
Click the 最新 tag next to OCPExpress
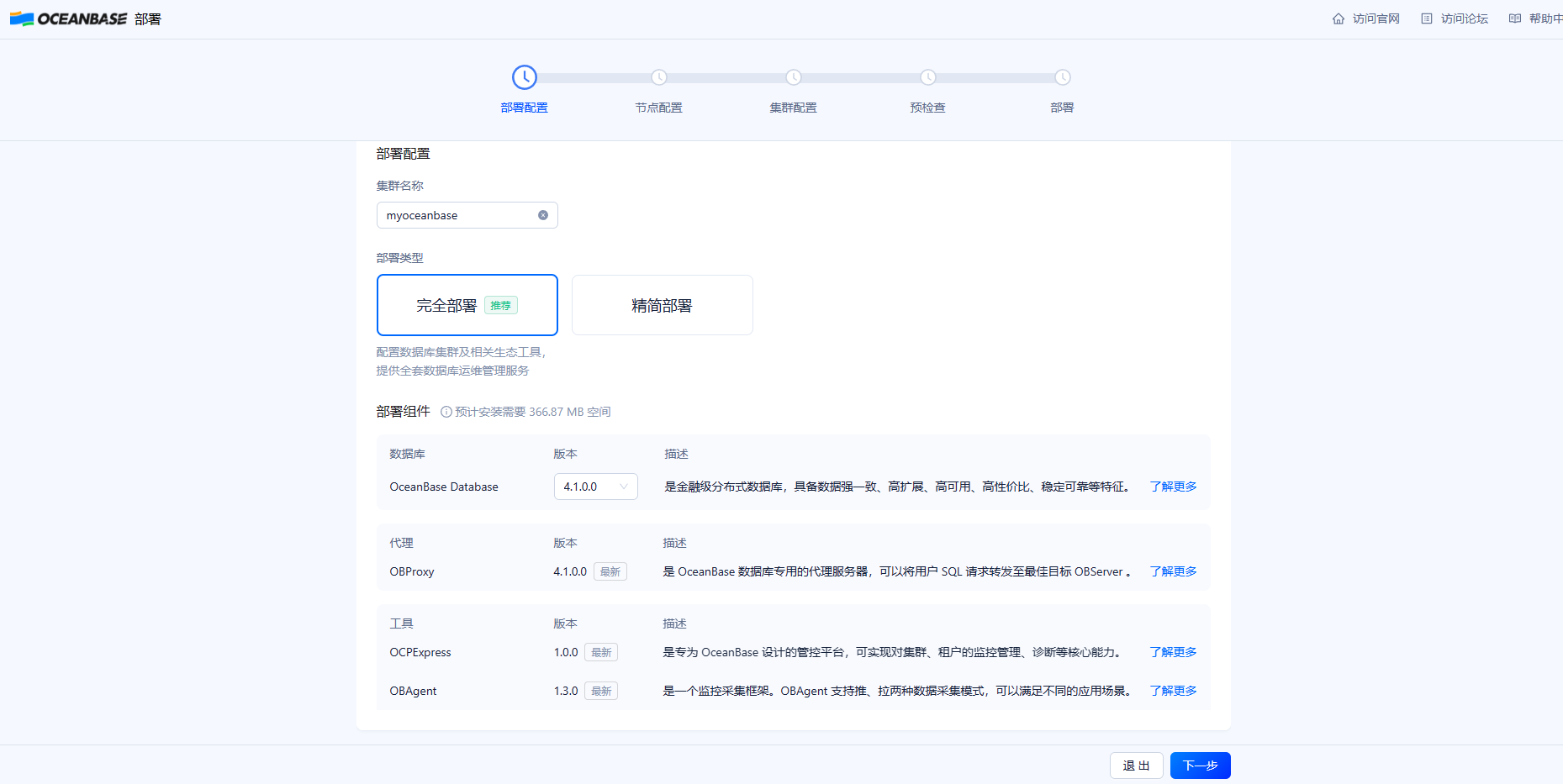click(x=601, y=652)
